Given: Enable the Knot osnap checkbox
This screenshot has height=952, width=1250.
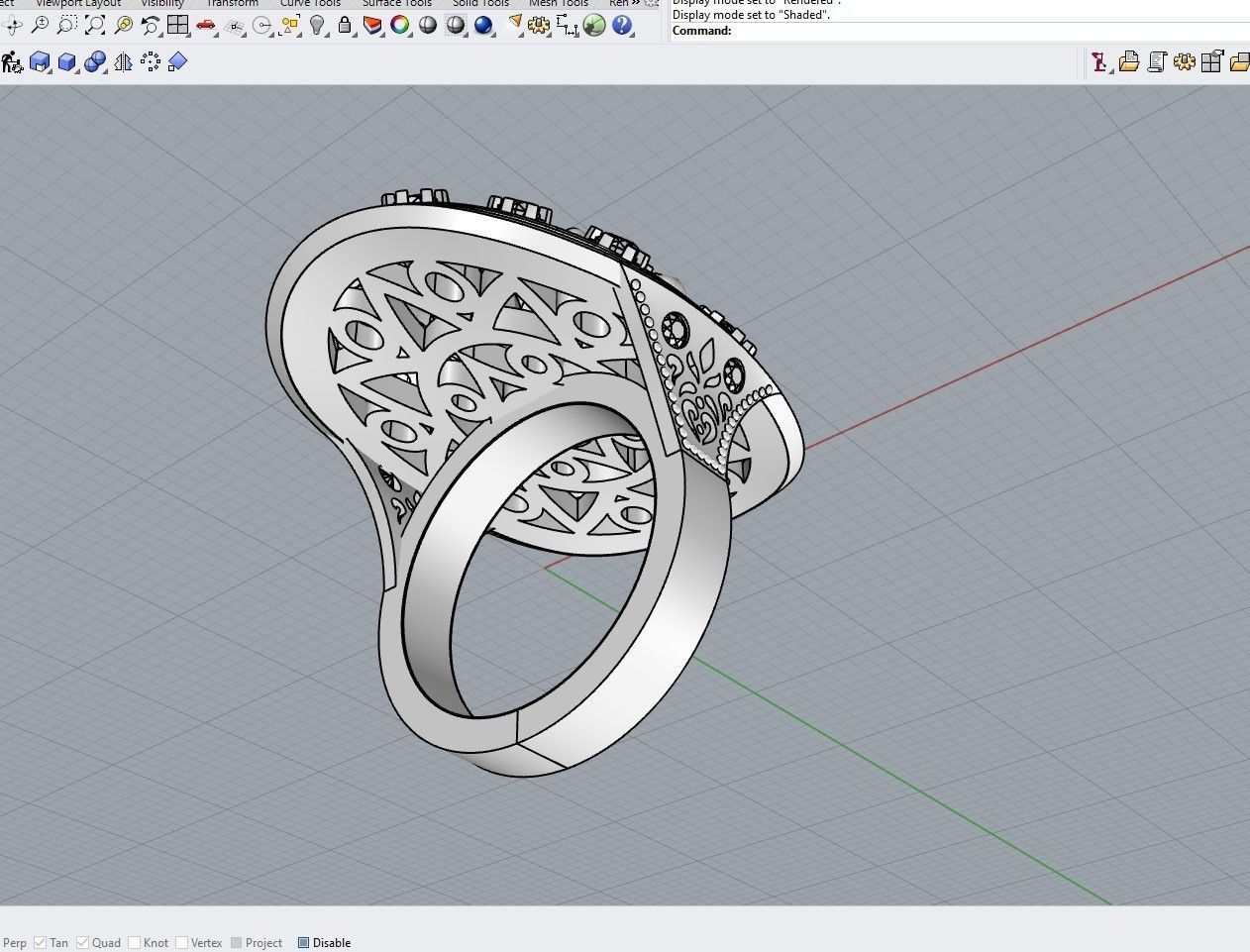Looking at the screenshot, I should coord(133,942).
